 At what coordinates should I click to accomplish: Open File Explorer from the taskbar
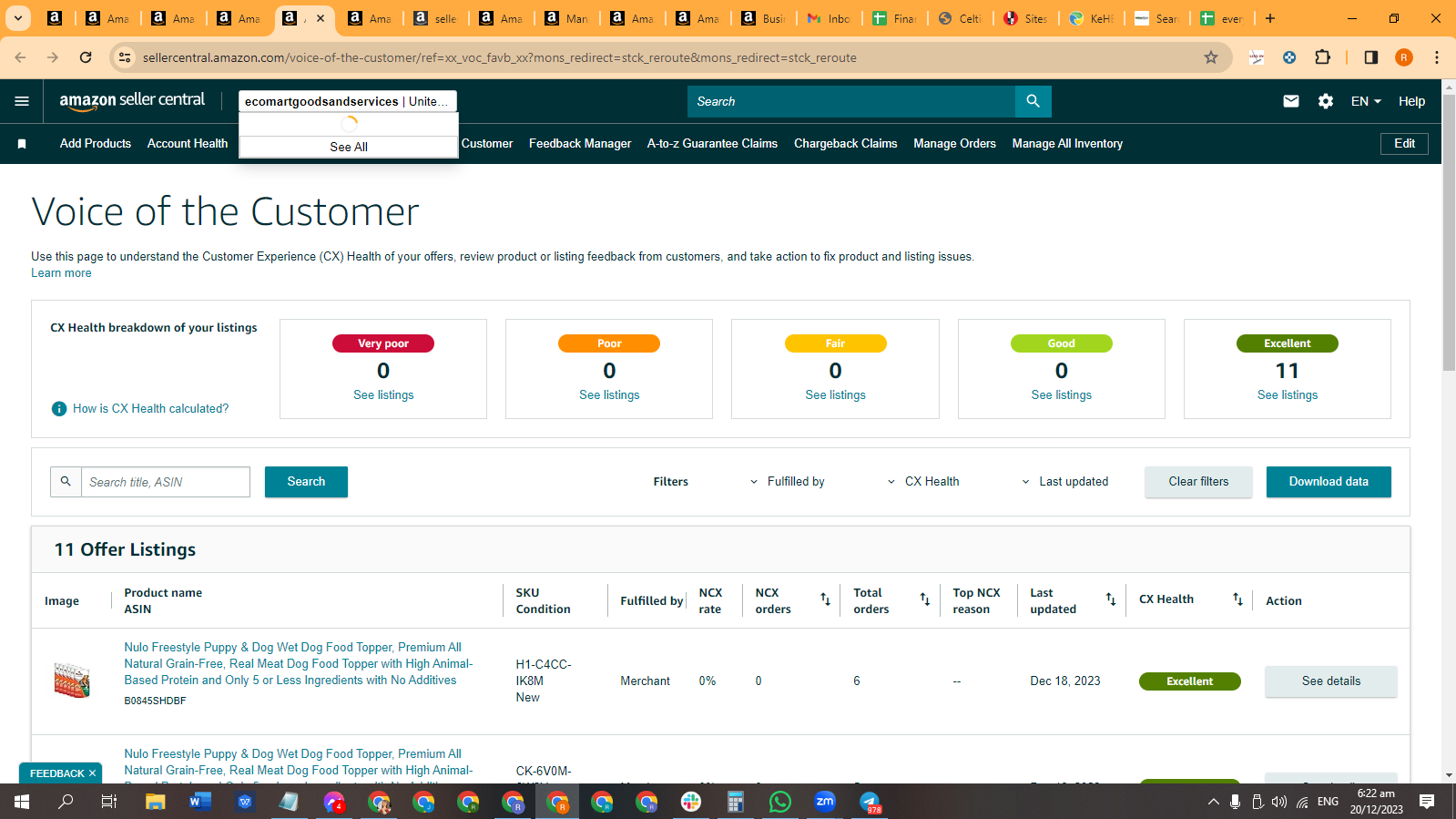tap(156, 802)
